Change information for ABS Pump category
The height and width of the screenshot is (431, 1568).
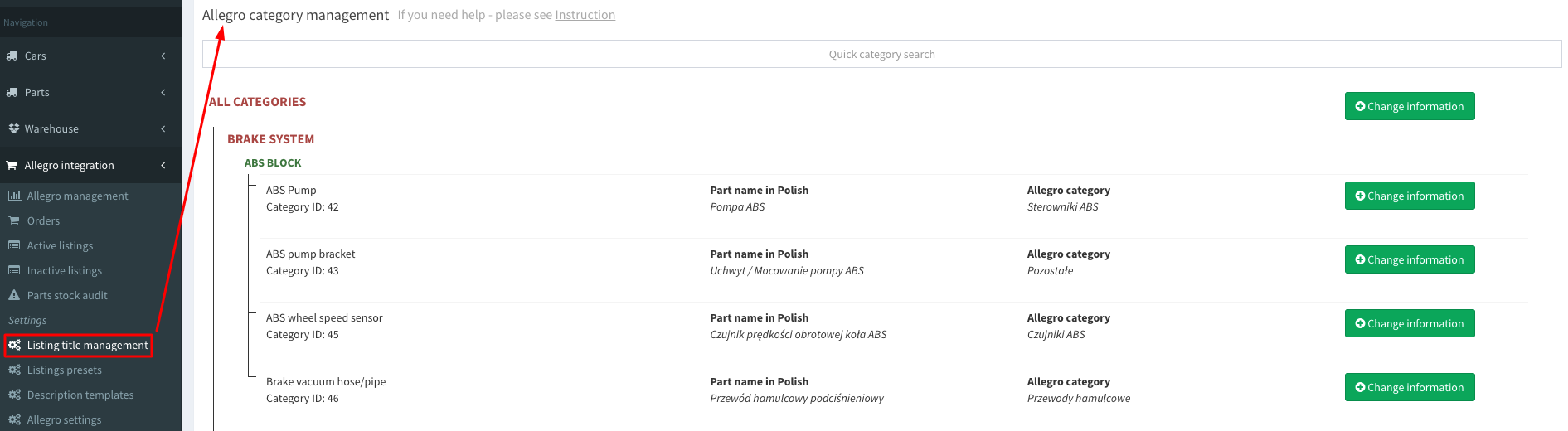1409,196
